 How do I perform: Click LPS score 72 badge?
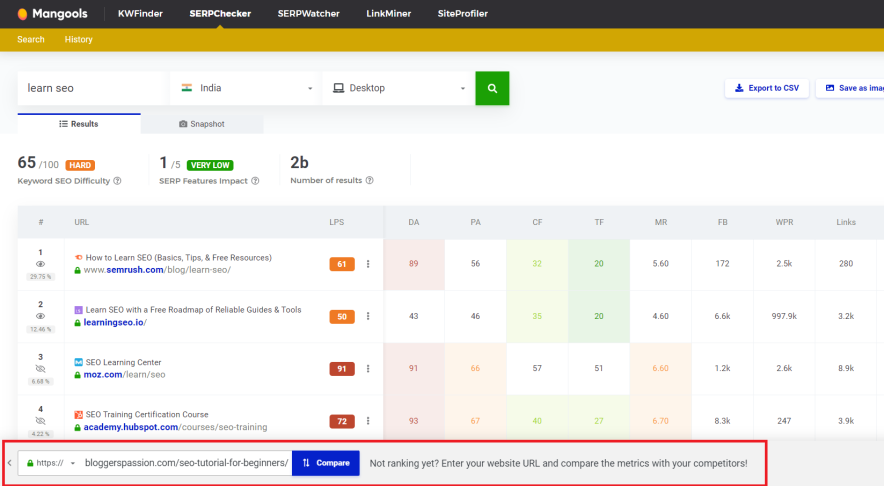click(342, 421)
